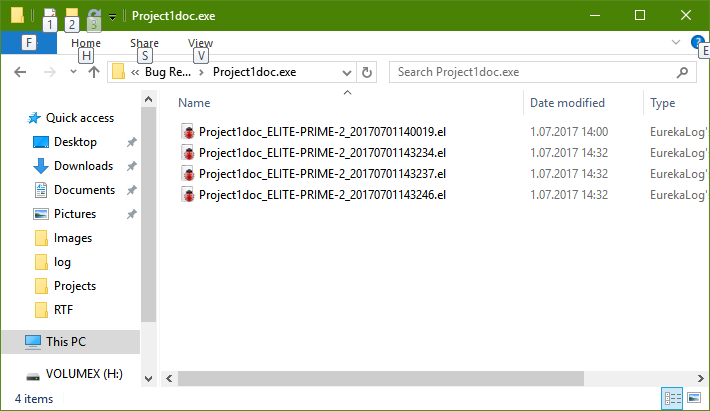The width and height of the screenshot is (710, 411).
Task: Sort files by Date modified column
Action: click(x=567, y=103)
